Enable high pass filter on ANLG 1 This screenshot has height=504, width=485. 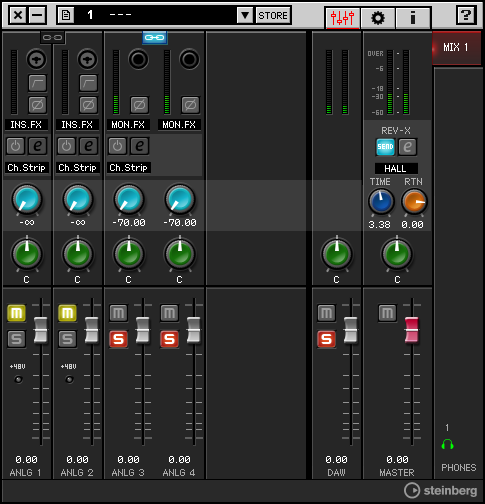point(37,83)
